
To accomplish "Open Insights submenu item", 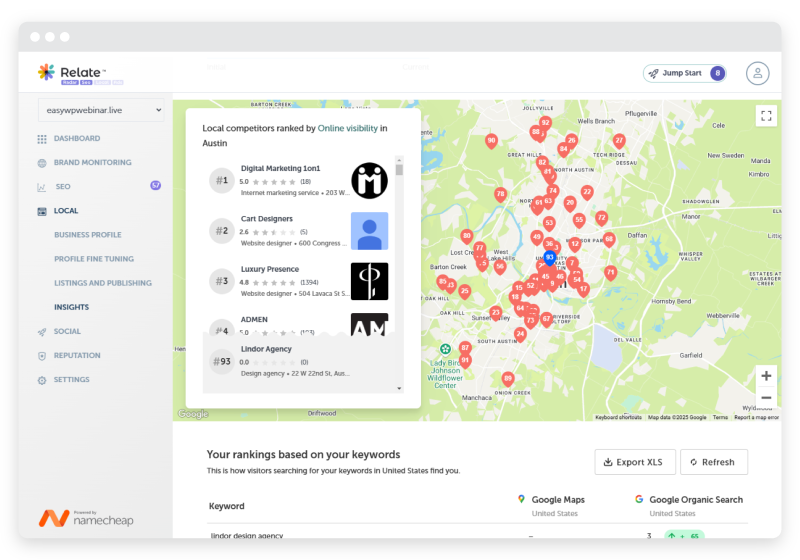I will 71,307.
